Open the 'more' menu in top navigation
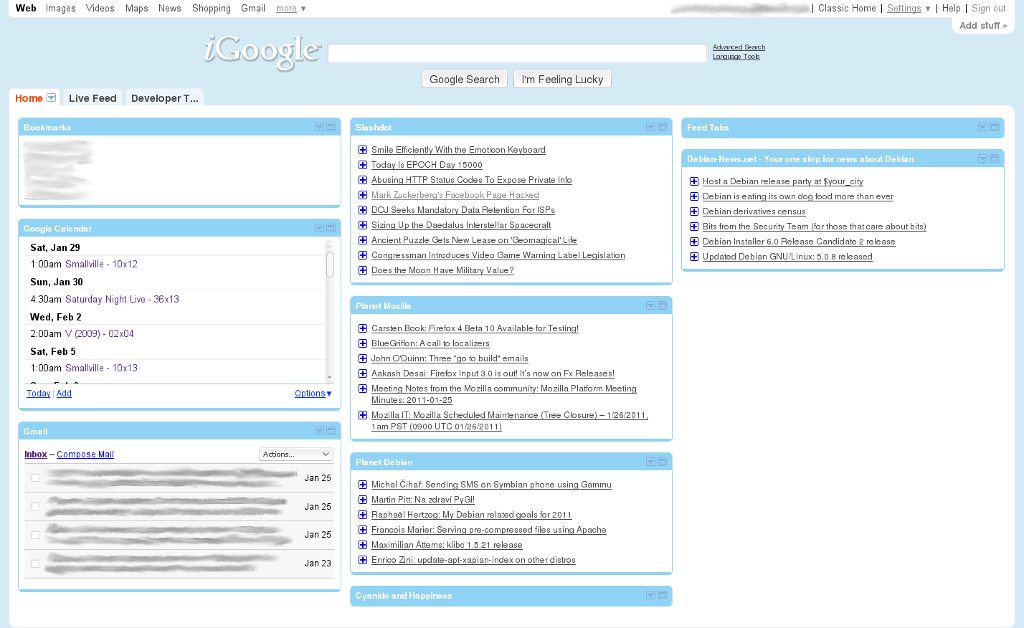The height and width of the screenshot is (628, 1024). click(291, 8)
